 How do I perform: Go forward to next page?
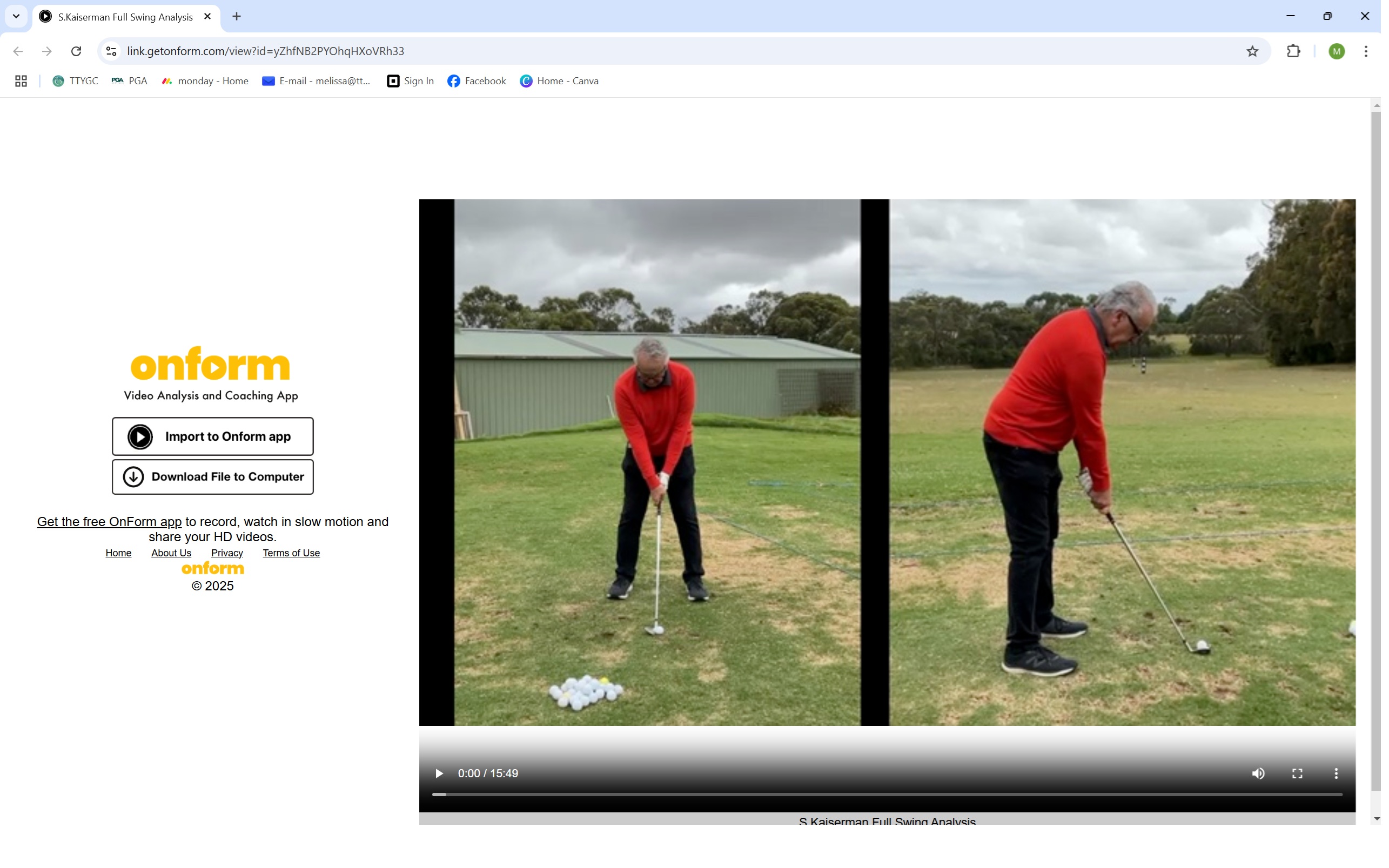pyautogui.click(x=47, y=51)
